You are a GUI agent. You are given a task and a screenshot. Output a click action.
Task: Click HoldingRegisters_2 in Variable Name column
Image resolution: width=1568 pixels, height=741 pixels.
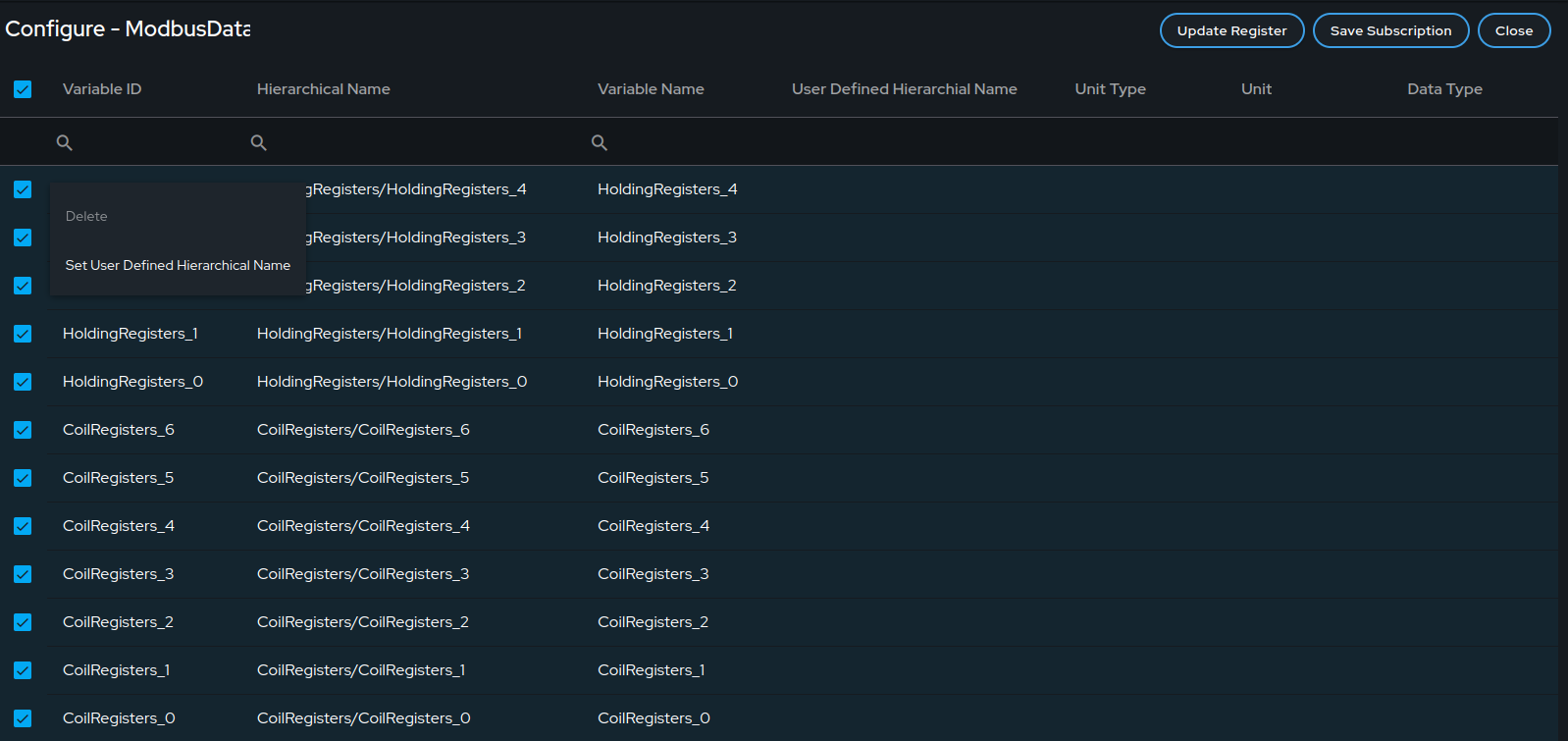click(667, 286)
